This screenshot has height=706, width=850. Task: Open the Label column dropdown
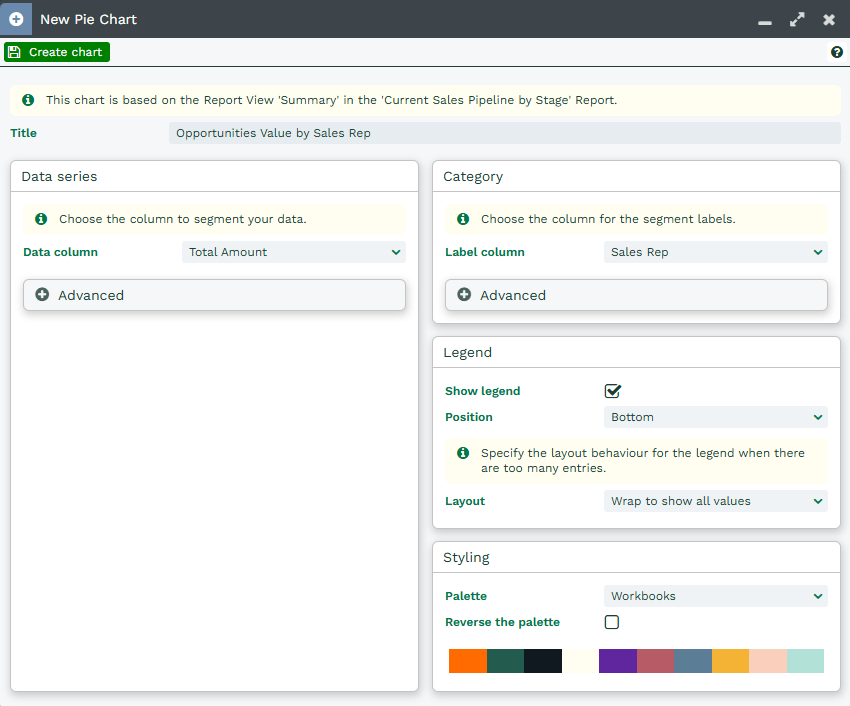click(x=716, y=252)
